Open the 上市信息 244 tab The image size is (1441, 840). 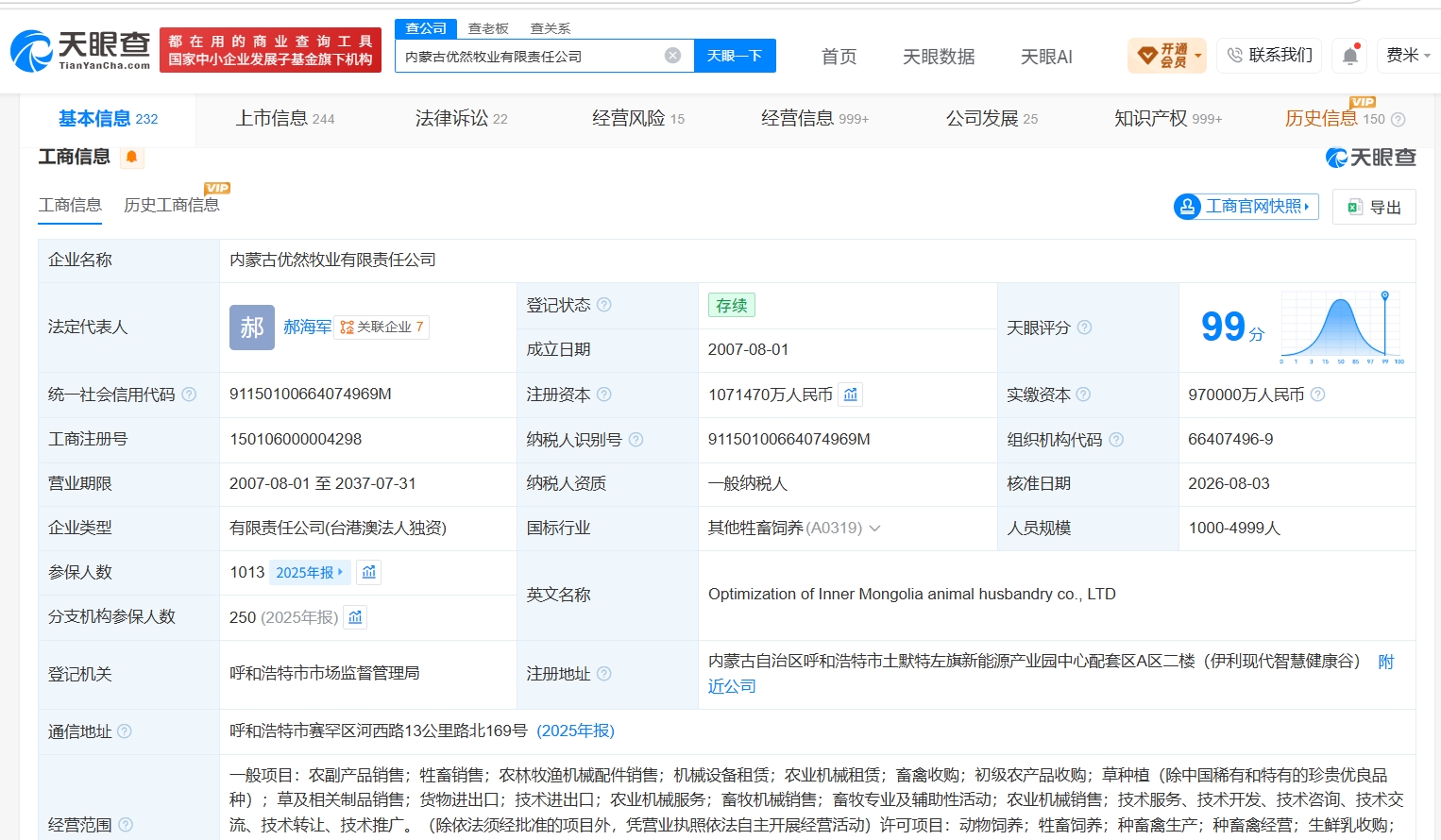284,119
